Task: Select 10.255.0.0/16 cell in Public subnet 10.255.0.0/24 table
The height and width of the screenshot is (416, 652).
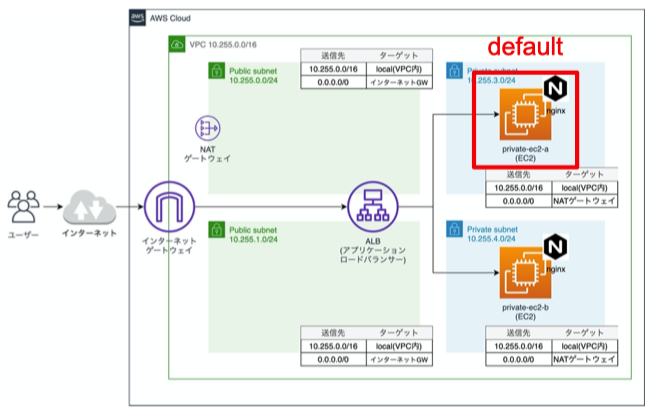Action: point(333,69)
